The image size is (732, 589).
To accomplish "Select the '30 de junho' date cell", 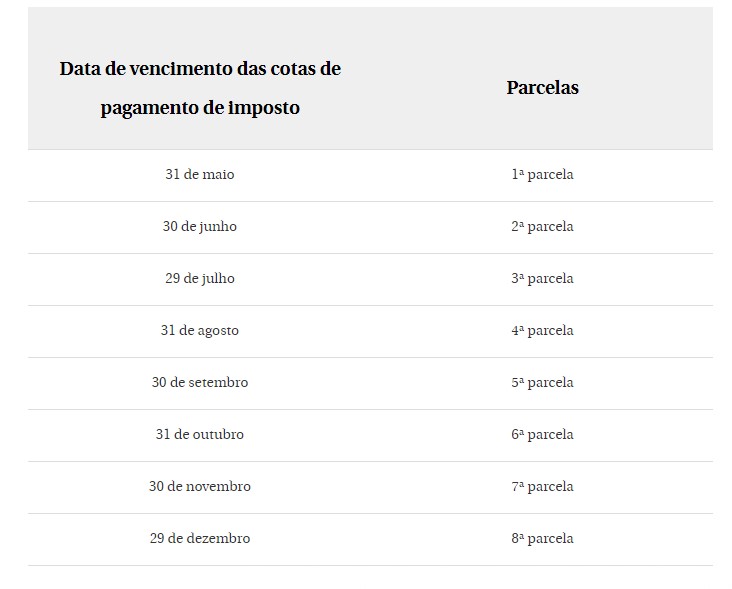I will click(x=200, y=227).
